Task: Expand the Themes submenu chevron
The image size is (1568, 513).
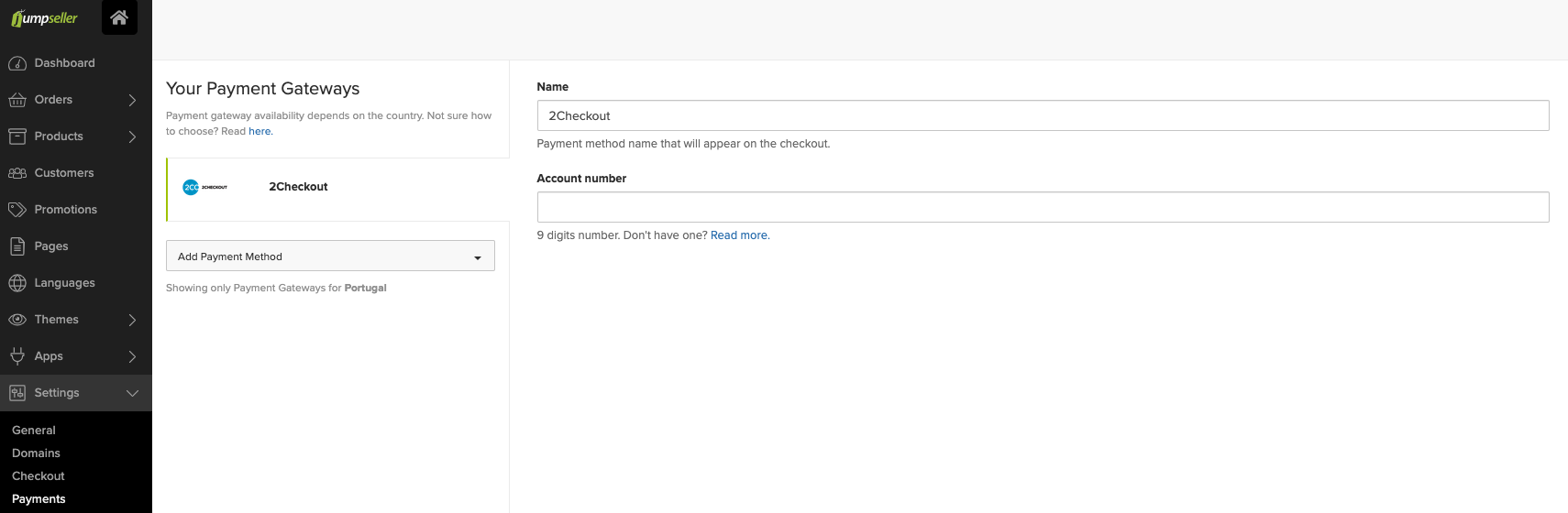Action: (132, 320)
